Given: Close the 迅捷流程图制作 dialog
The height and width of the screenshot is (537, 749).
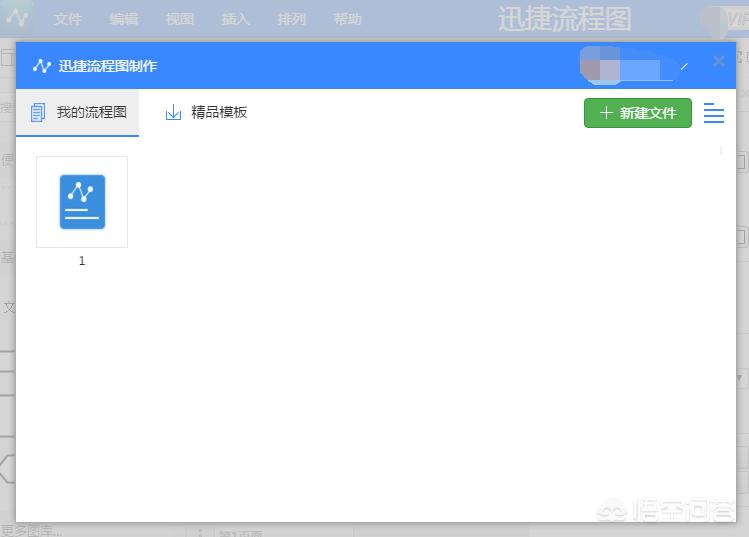Looking at the screenshot, I should [x=719, y=61].
